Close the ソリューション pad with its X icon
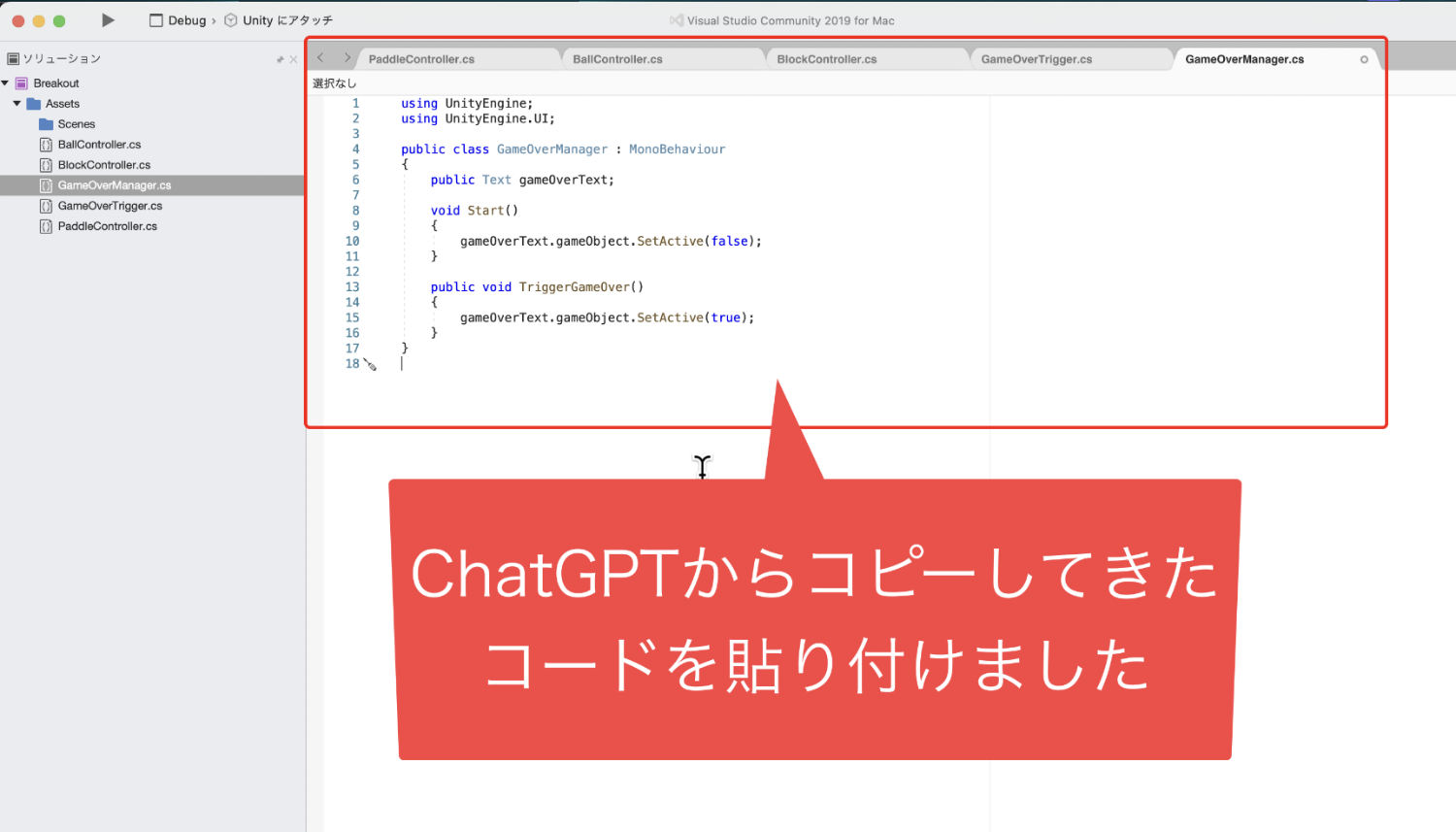1456x832 pixels. (x=293, y=59)
